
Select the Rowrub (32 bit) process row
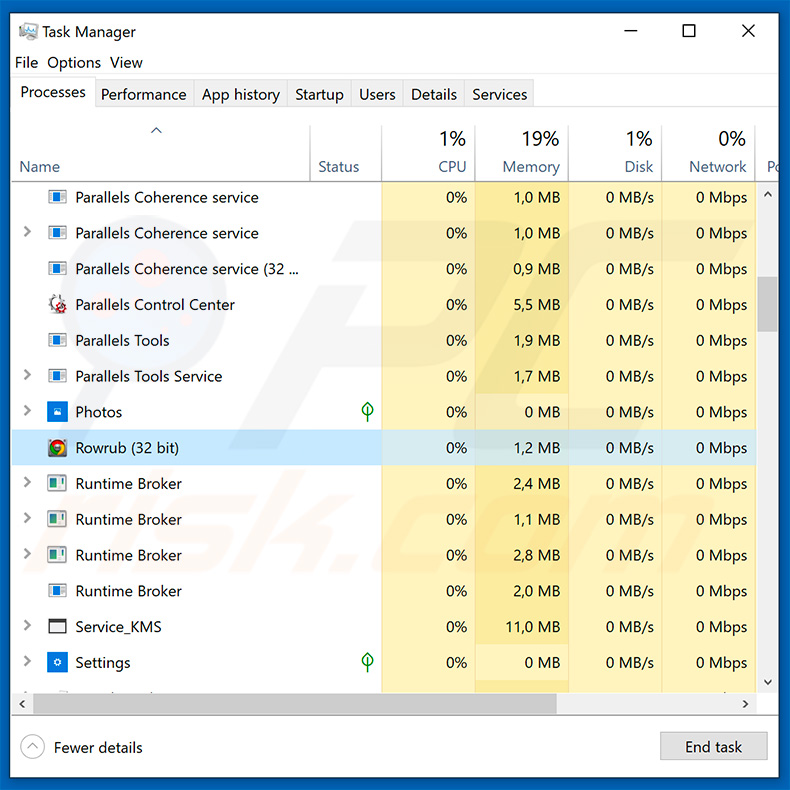click(384, 447)
